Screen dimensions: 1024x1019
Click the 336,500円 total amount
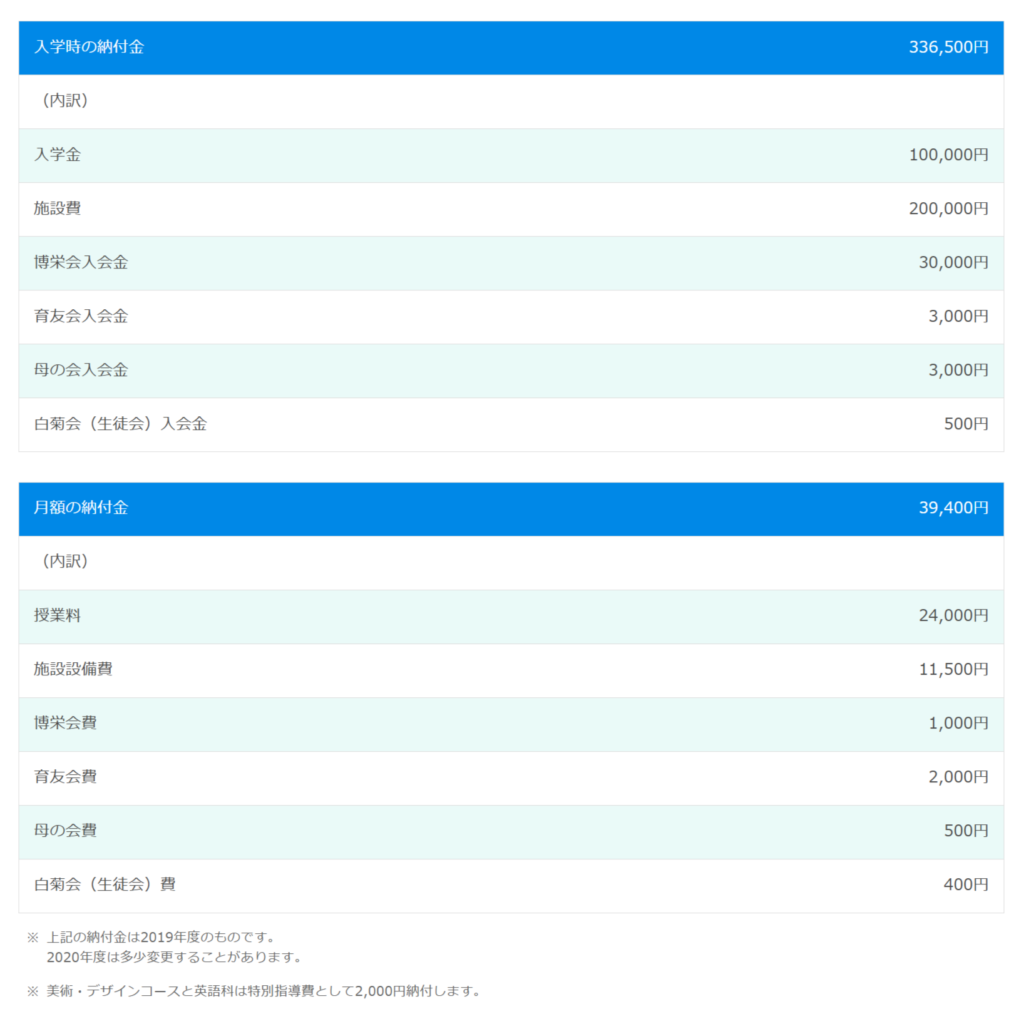[x=948, y=47]
